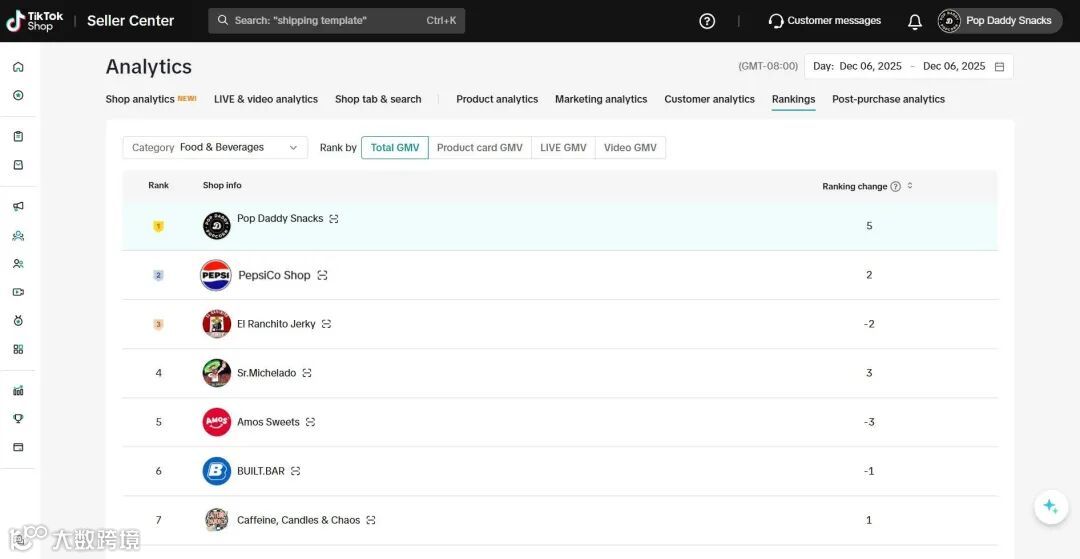Open the Amos Sweets entry

point(269,422)
